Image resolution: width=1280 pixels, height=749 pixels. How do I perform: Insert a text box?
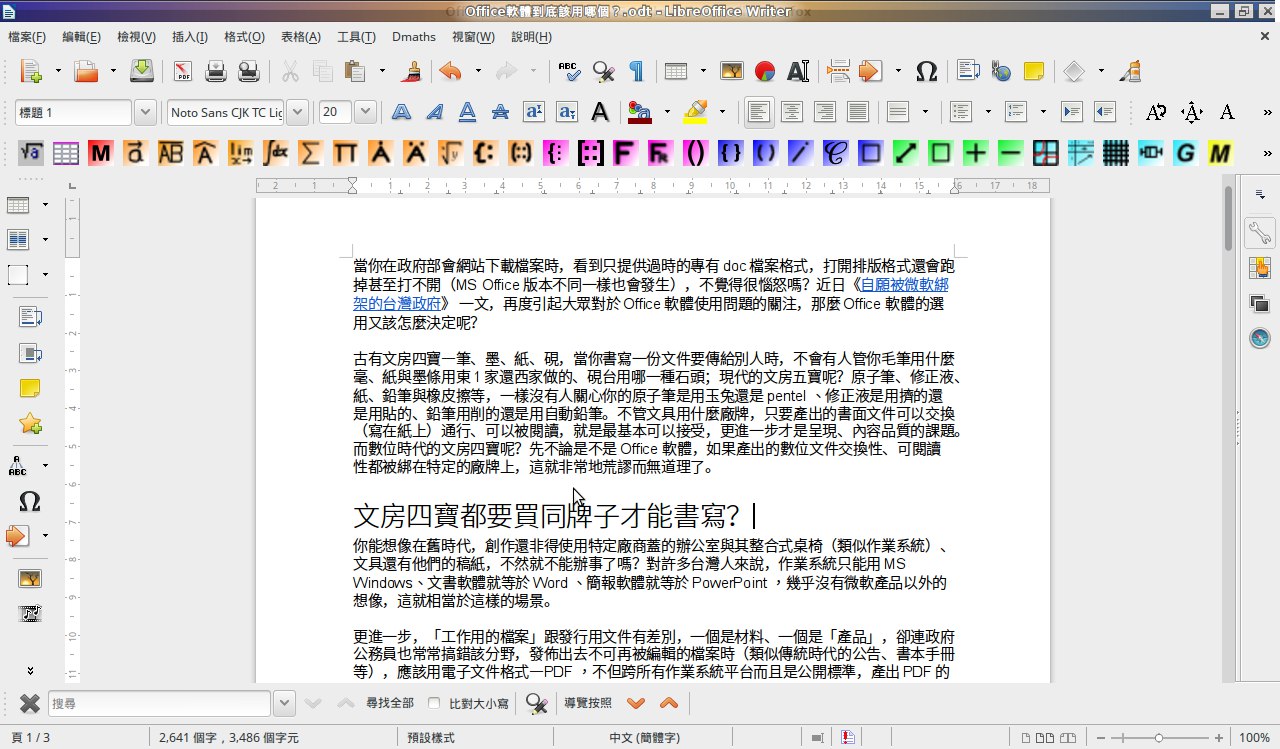[x=798, y=71]
